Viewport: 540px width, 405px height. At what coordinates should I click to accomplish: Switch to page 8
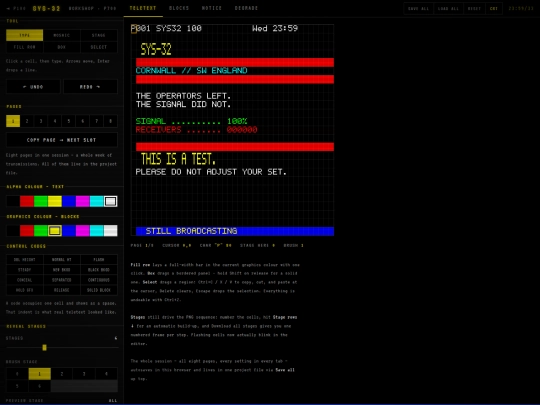pos(111,121)
